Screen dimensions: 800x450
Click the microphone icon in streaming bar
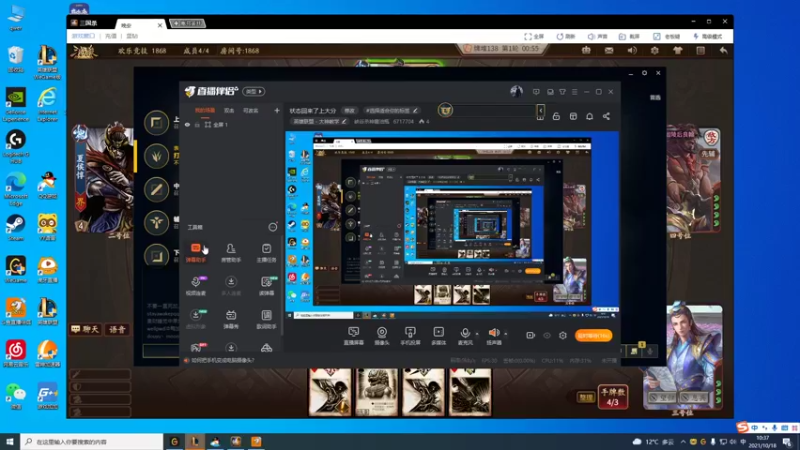[465, 333]
